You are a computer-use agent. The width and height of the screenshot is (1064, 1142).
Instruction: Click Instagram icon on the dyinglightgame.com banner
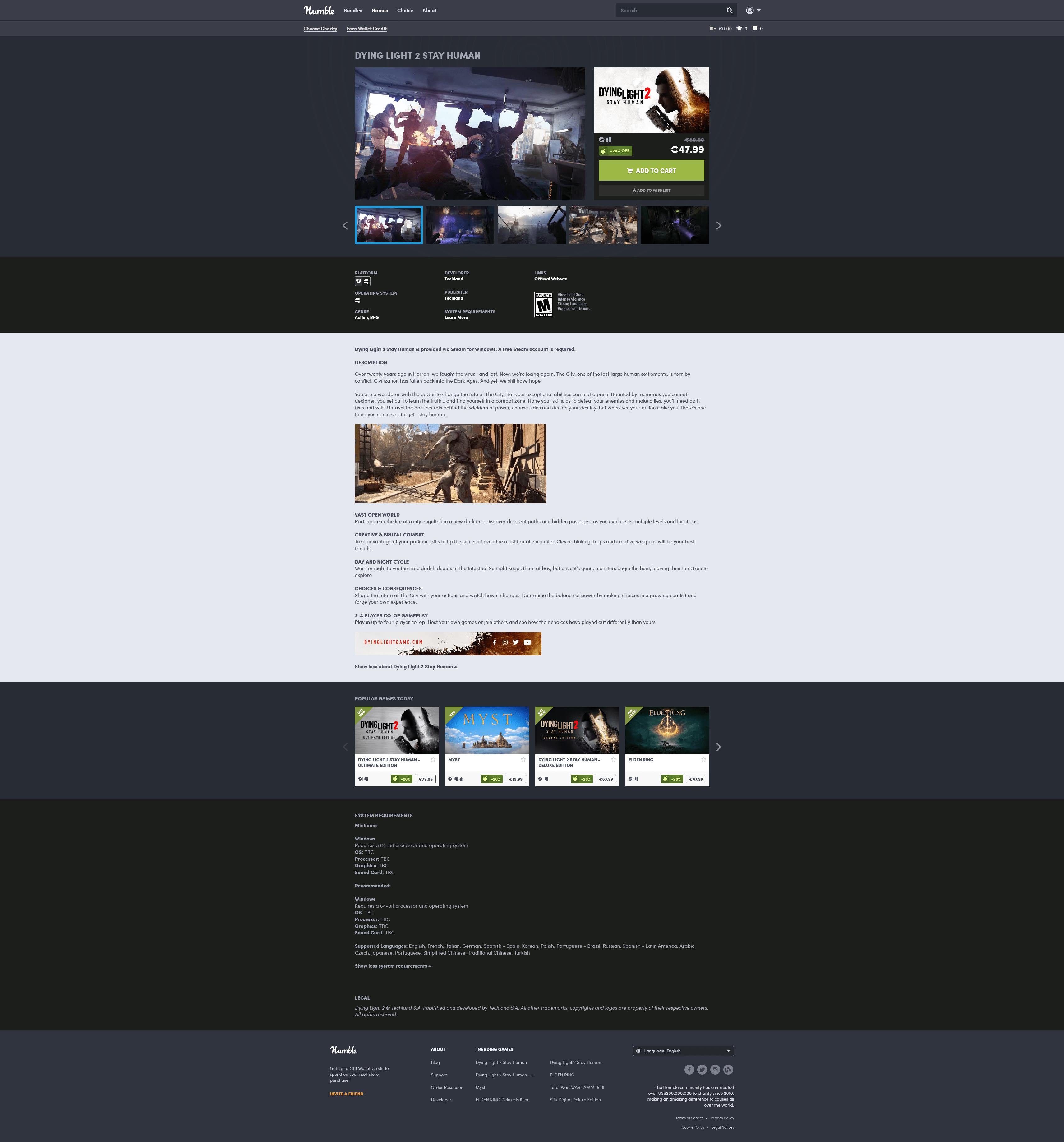pyautogui.click(x=505, y=642)
